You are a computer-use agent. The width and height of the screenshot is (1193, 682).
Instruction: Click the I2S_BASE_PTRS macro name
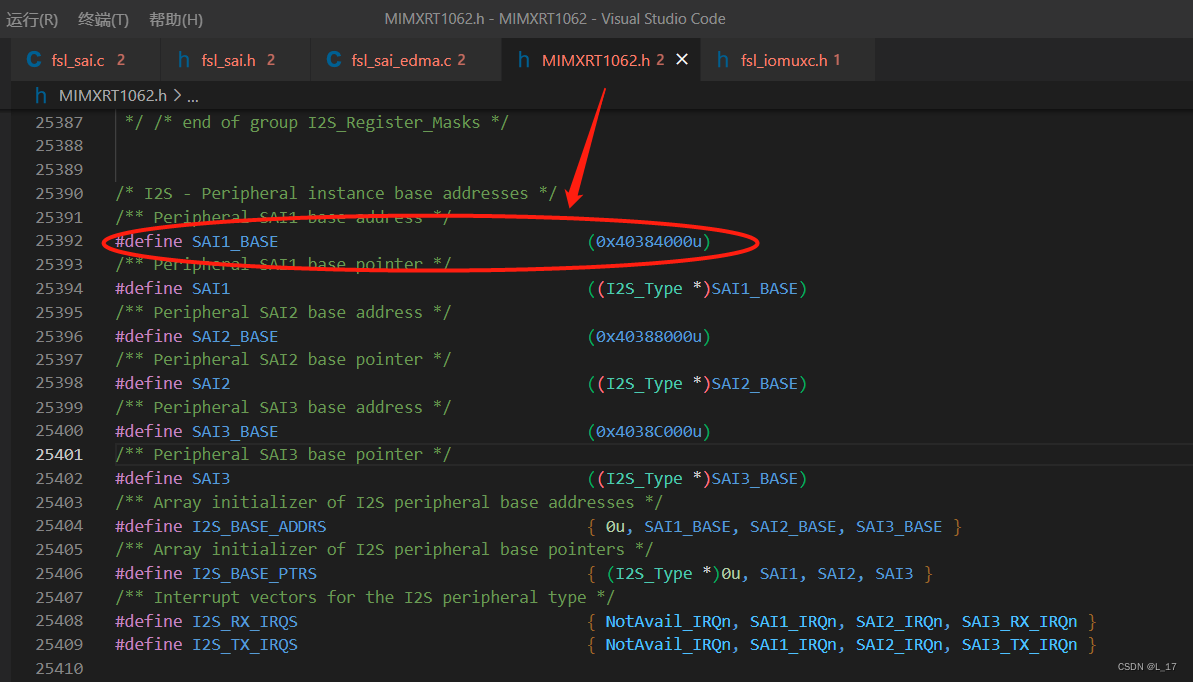pyautogui.click(x=254, y=574)
